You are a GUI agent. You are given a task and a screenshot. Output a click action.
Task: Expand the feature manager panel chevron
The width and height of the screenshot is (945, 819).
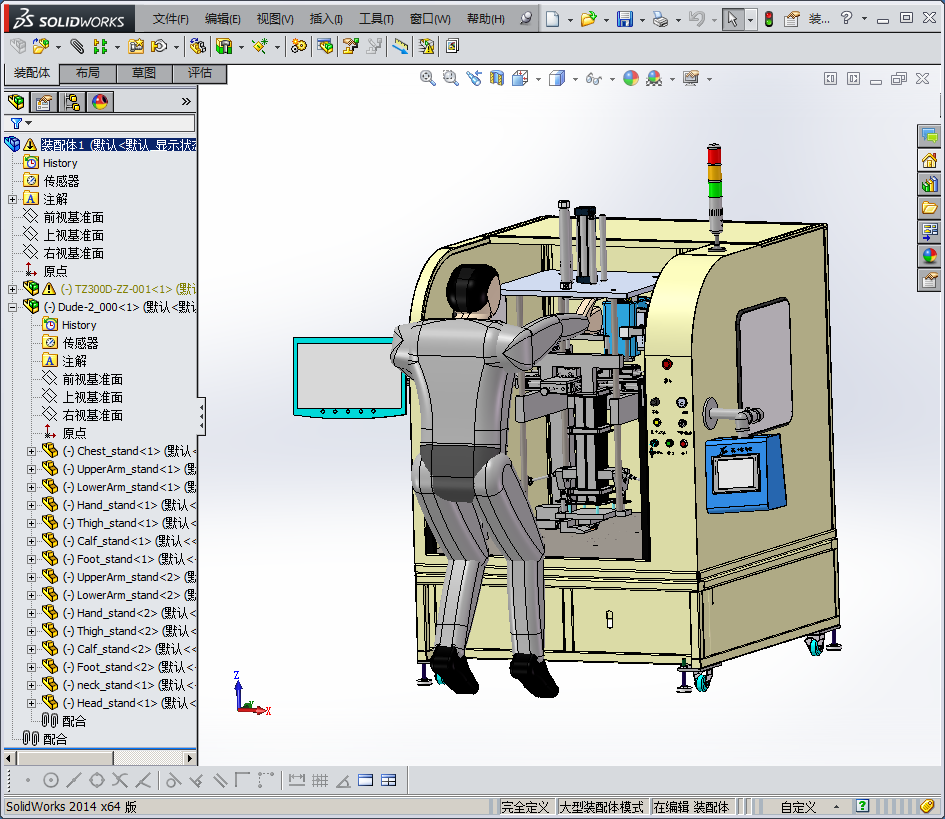click(x=185, y=101)
